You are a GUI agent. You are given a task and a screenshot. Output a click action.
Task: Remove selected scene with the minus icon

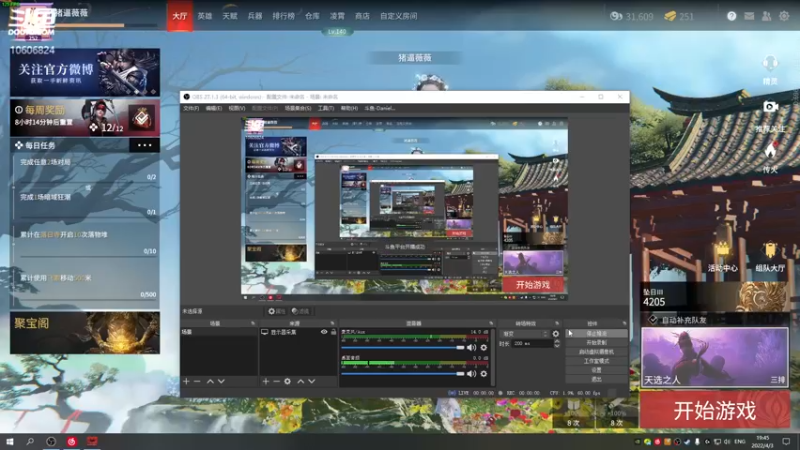click(x=197, y=381)
